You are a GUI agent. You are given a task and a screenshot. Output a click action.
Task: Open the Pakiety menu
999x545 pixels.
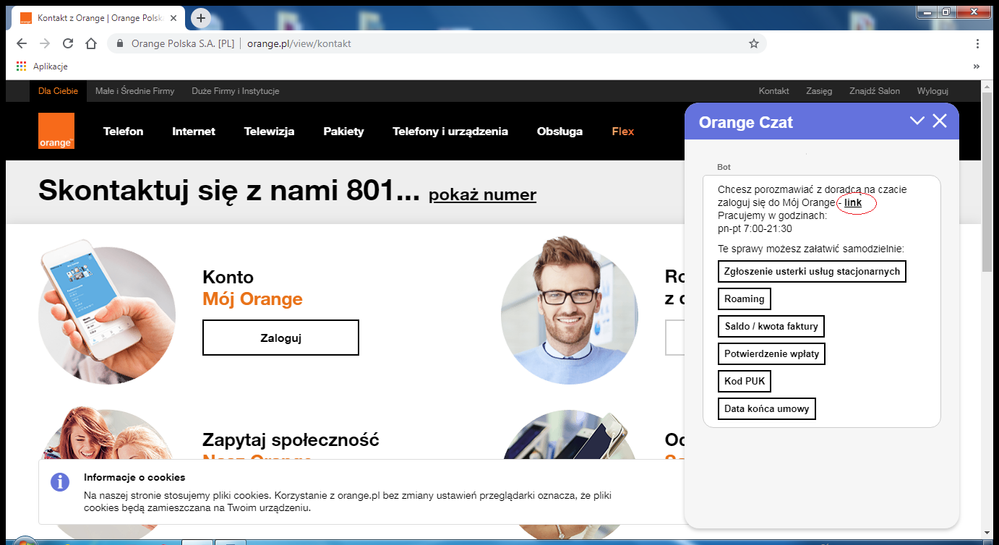coord(343,131)
